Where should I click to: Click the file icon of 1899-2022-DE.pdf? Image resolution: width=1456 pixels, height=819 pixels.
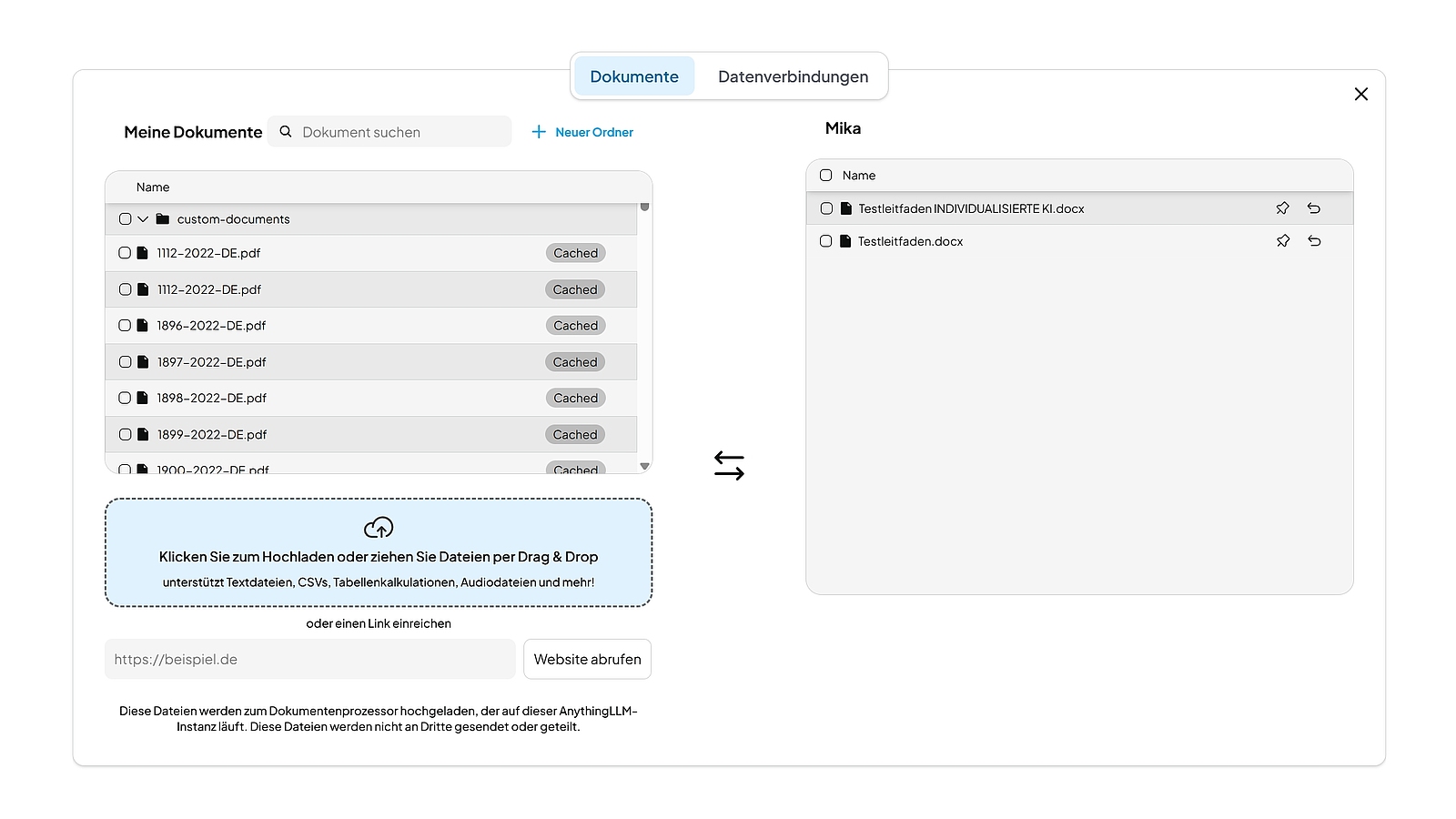pyautogui.click(x=143, y=435)
